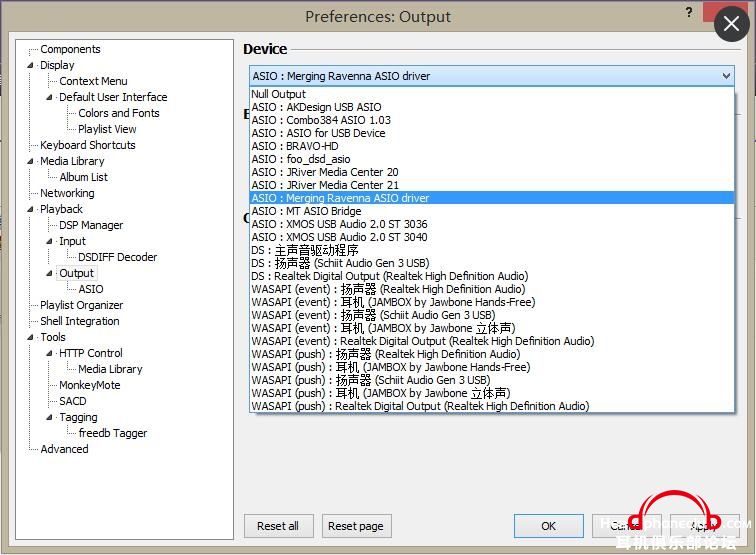
Task: Select WASAPI (push) : 耳机 JAMBOX 立体声
Action: pyautogui.click(x=492, y=393)
